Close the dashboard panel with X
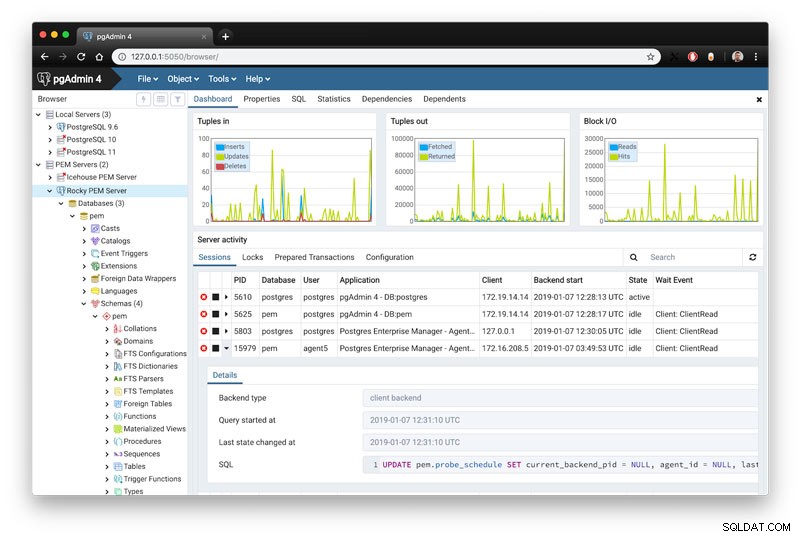800x537 pixels. (x=759, y=99)
